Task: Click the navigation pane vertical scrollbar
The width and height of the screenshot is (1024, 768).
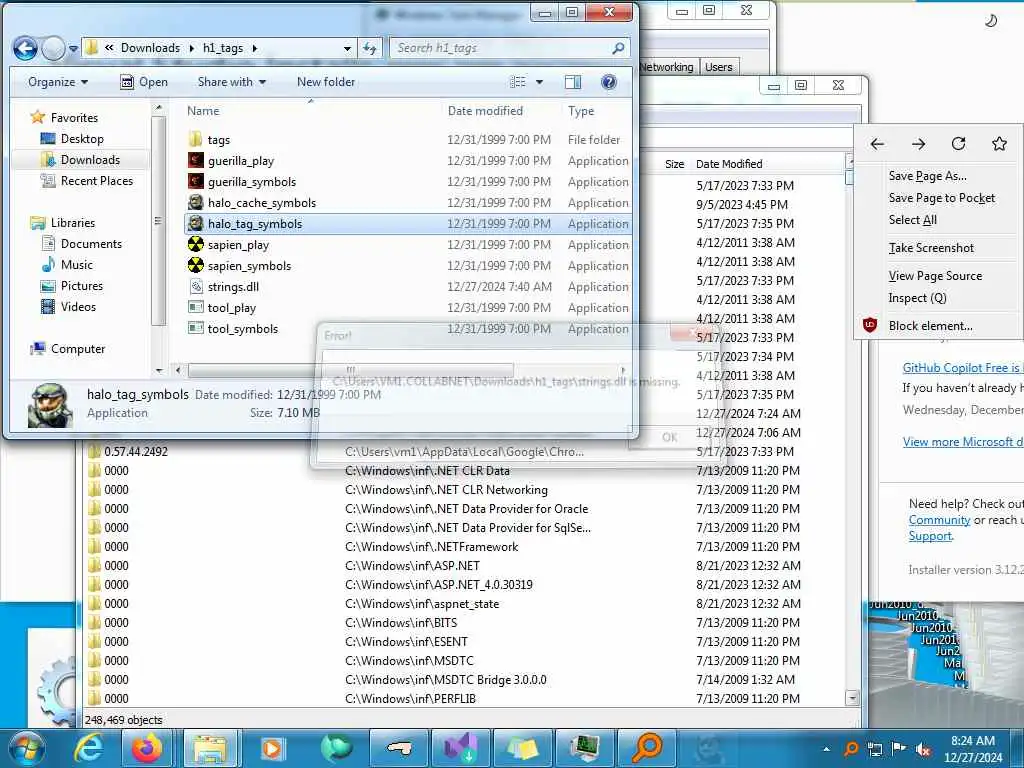Action: (x=158, y=222)
